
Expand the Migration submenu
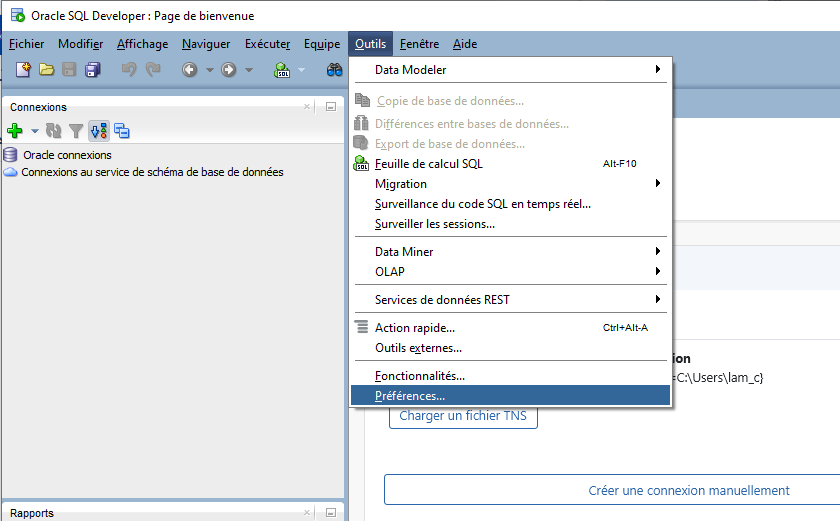pyautogui.click(x=511, y=184)
